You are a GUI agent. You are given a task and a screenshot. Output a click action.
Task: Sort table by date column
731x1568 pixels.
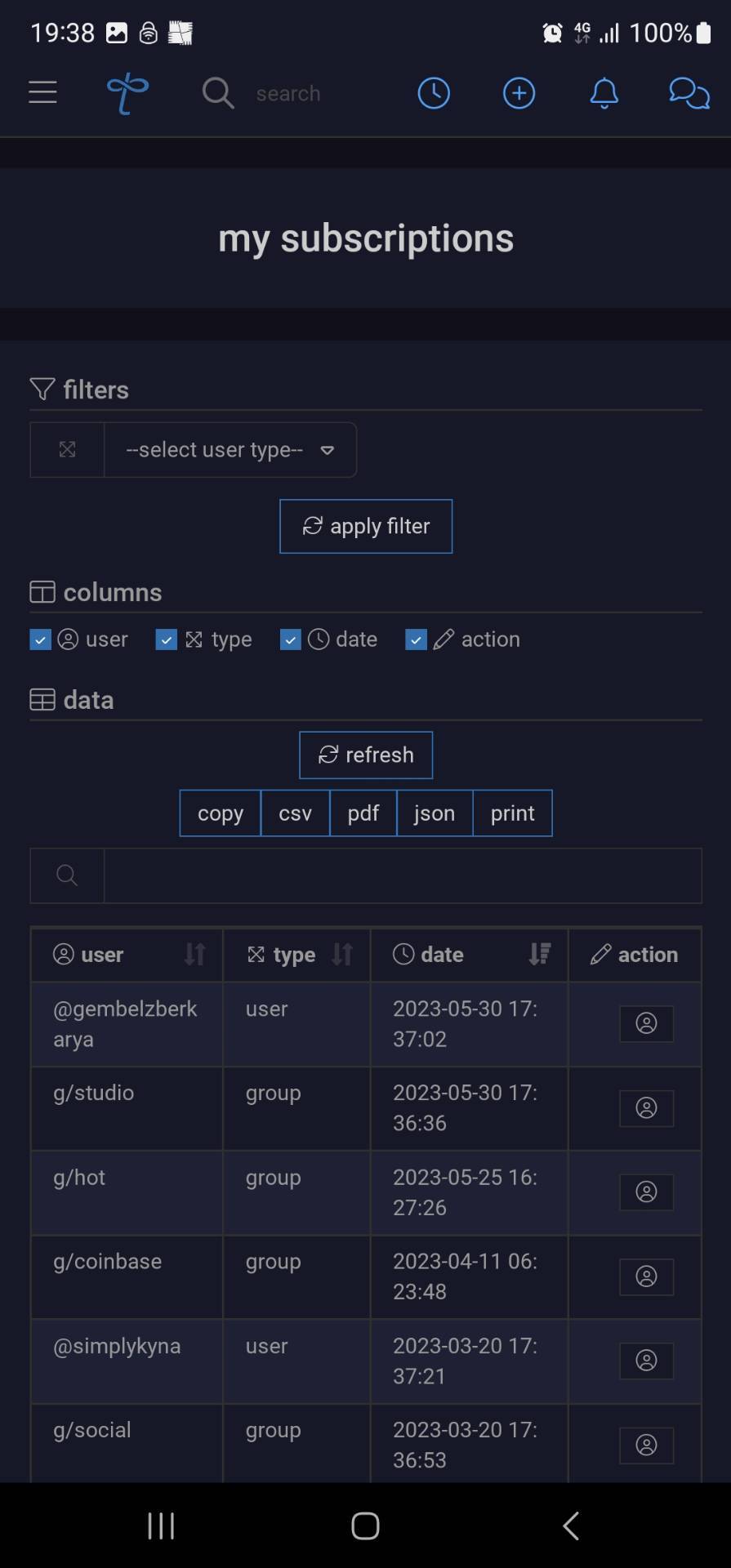pyautogui.click(x=470, y=955)
